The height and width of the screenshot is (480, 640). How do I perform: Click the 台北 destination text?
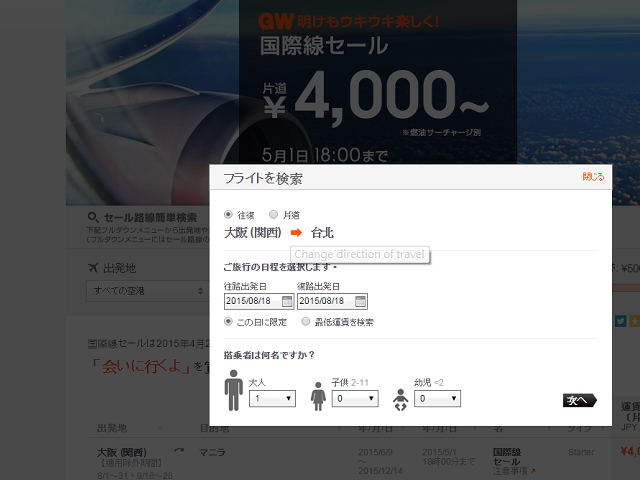coord(322,233)
